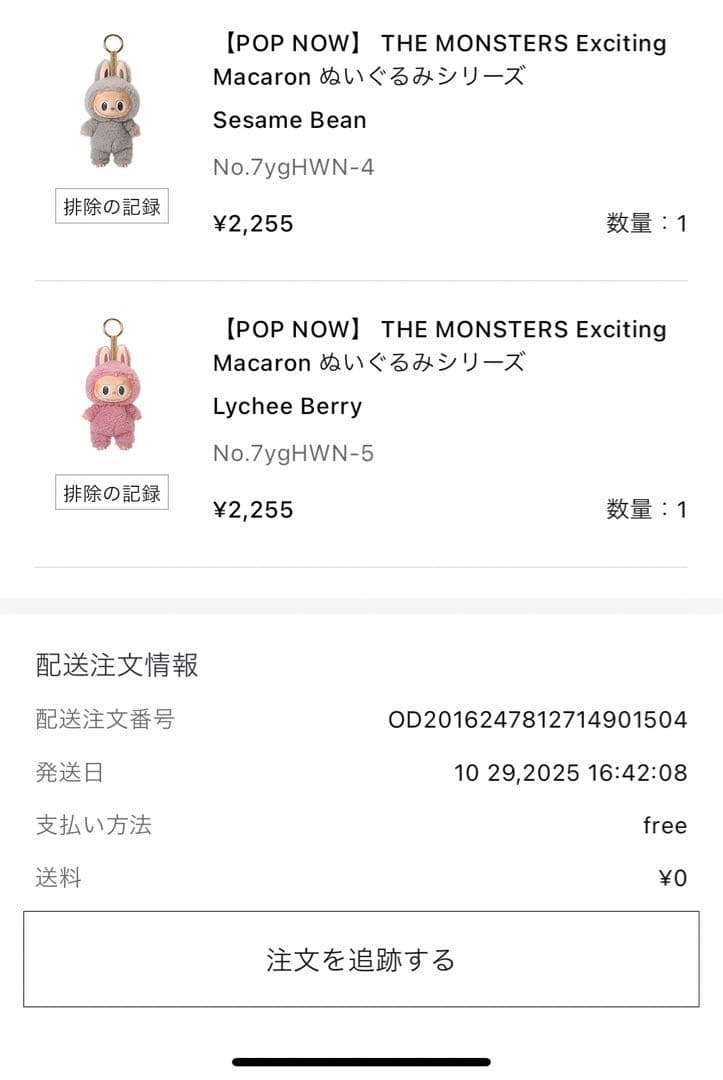
Task: Click product number No.7ygHWN-5
Action: pyautogui.click(x=293, y=453)
